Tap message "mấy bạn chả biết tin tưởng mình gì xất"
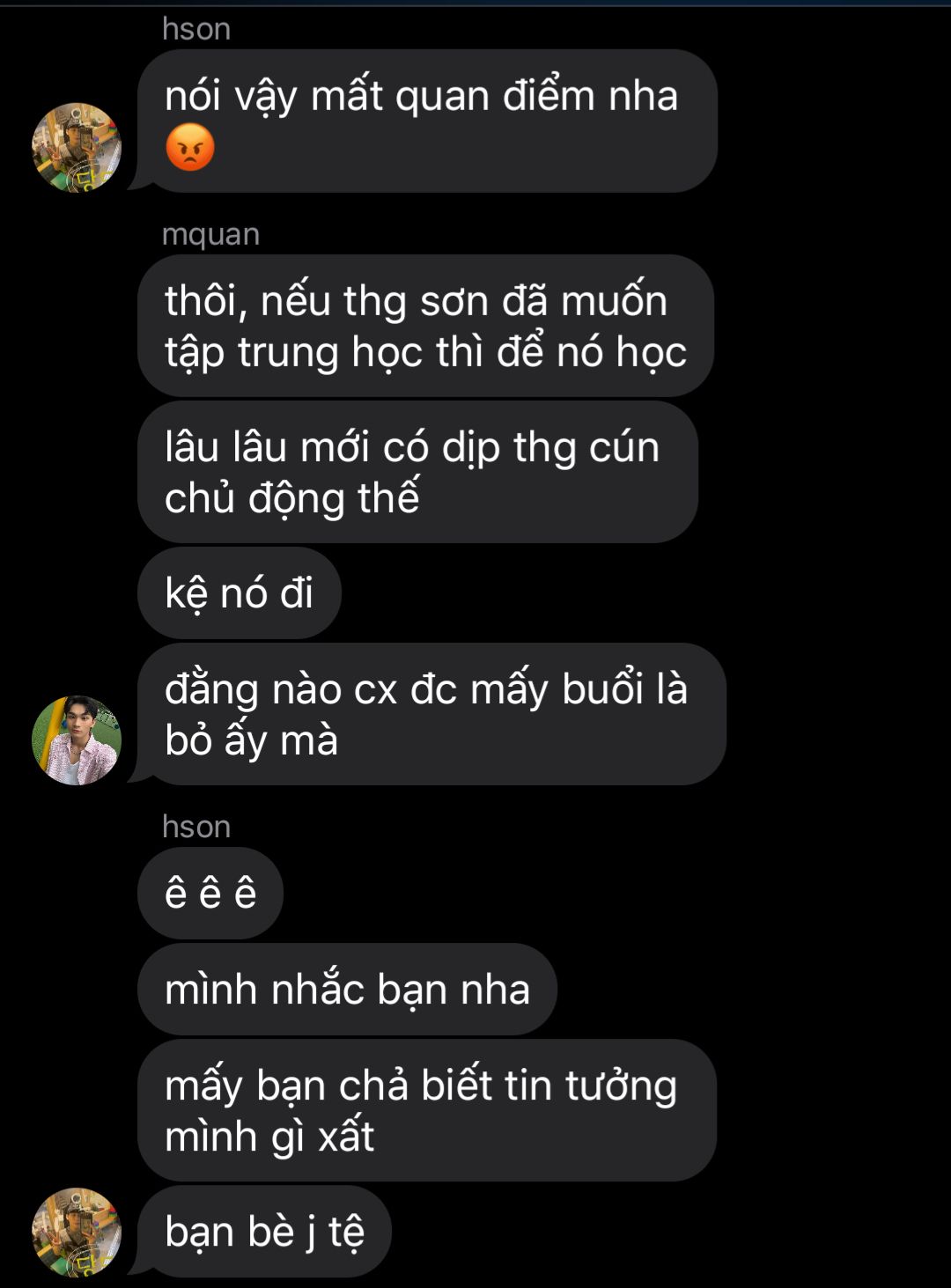This screenshot has width=951, height=1288. click(x=427, y=1110)
